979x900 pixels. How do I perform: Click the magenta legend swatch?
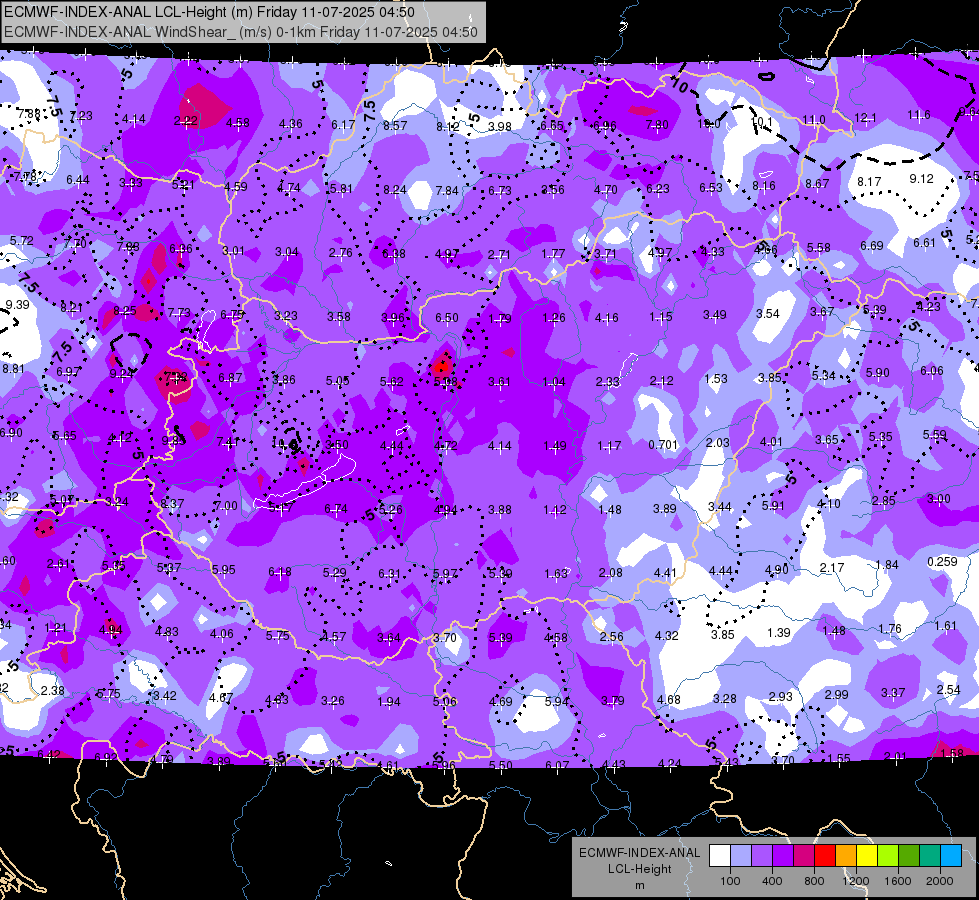click(804, 856)
